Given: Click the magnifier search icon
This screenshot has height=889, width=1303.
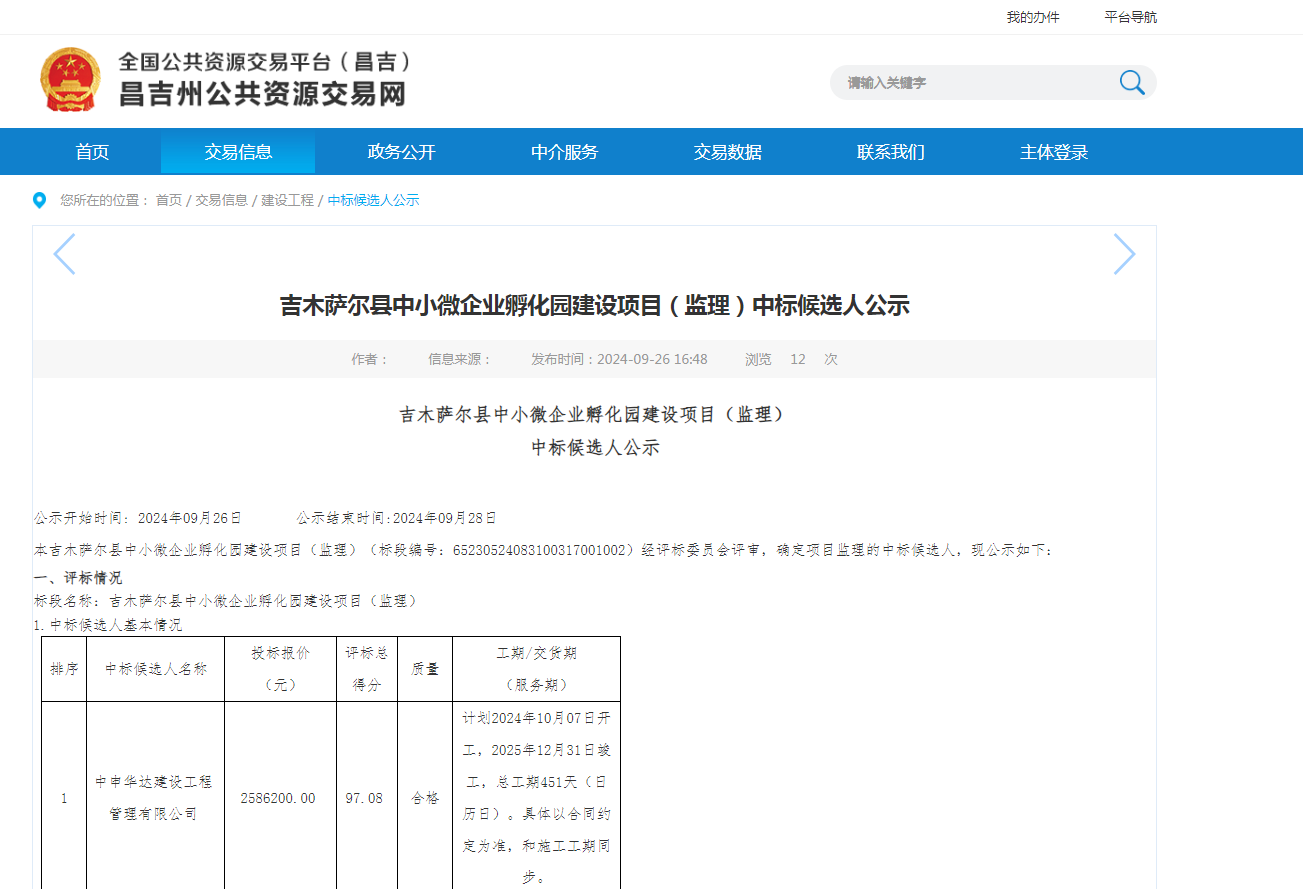Looking at the screenshot, I should tap(1132, 83).
